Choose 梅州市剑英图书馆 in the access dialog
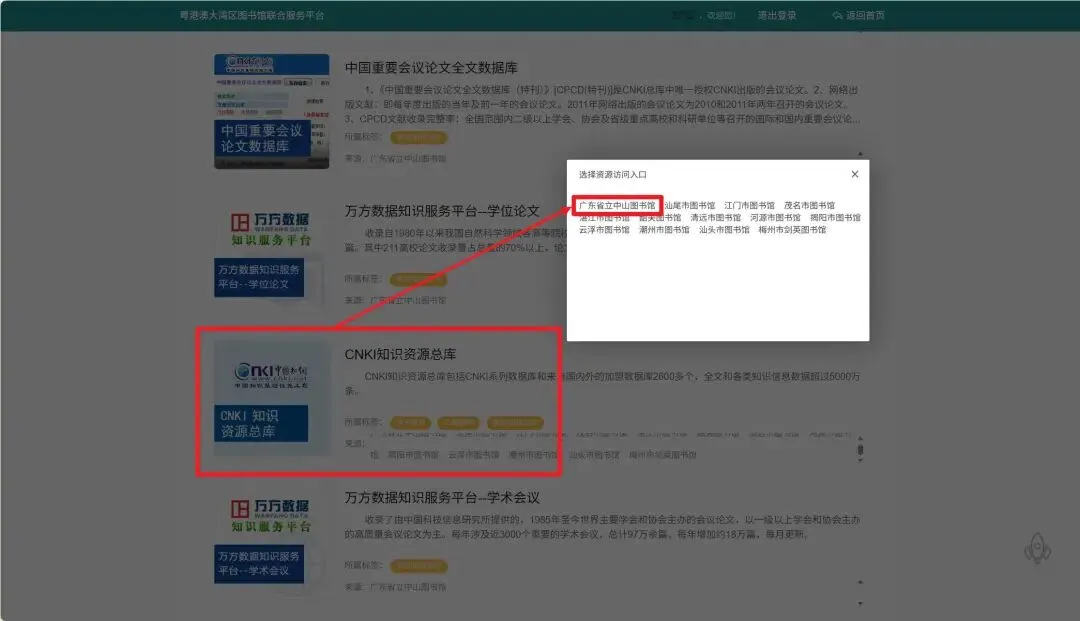 pyautogui.click(x=792, y=230)
